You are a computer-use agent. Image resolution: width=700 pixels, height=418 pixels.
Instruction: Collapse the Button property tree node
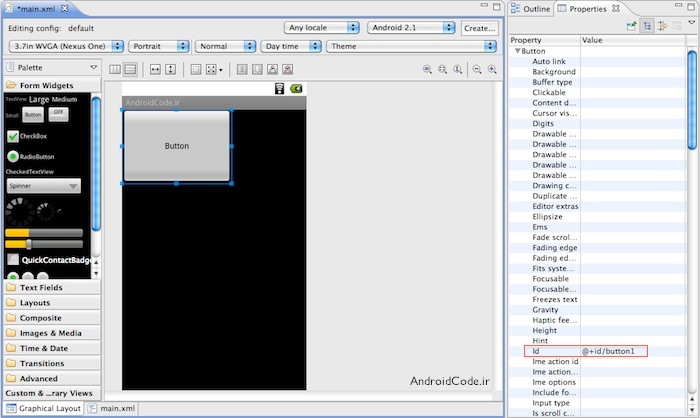517,50
